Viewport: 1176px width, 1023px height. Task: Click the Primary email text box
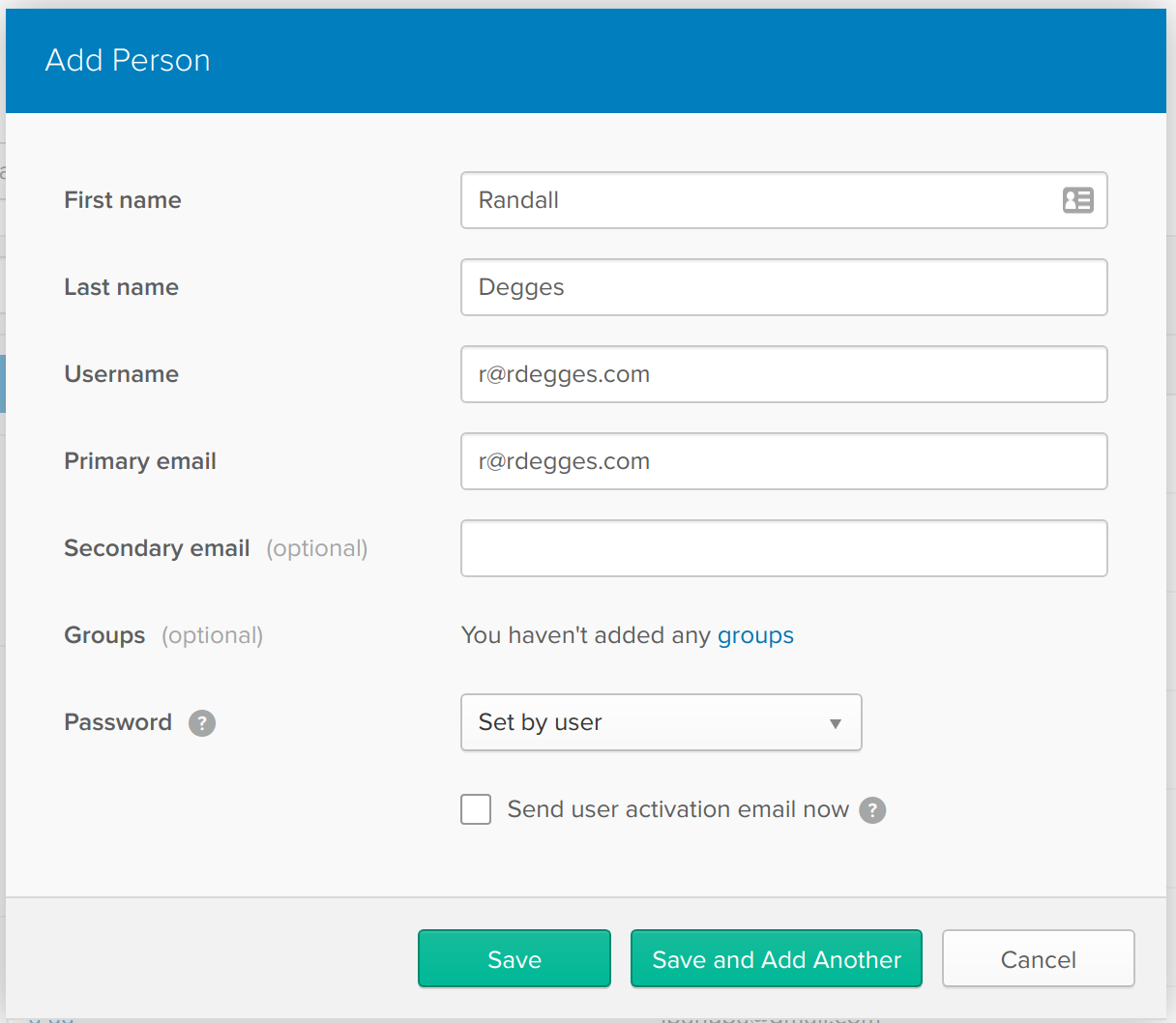[783, 461]
